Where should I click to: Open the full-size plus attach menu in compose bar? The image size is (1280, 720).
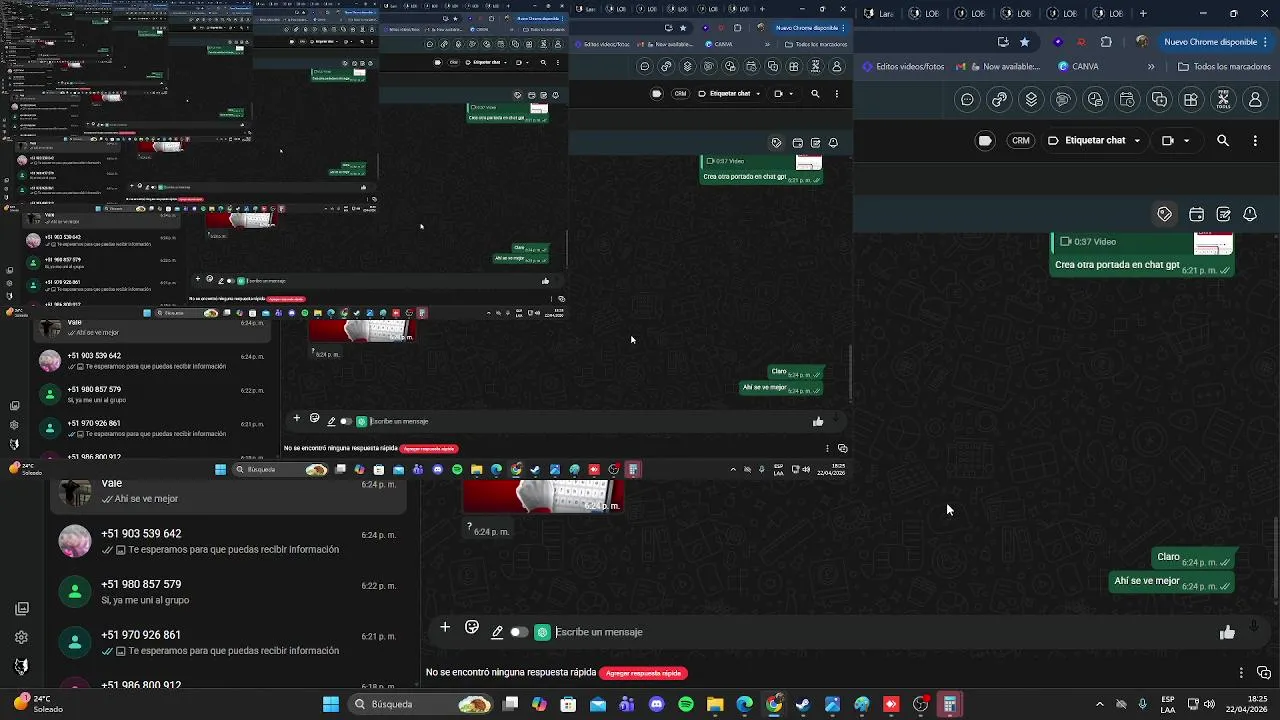[x=445, y=628]
